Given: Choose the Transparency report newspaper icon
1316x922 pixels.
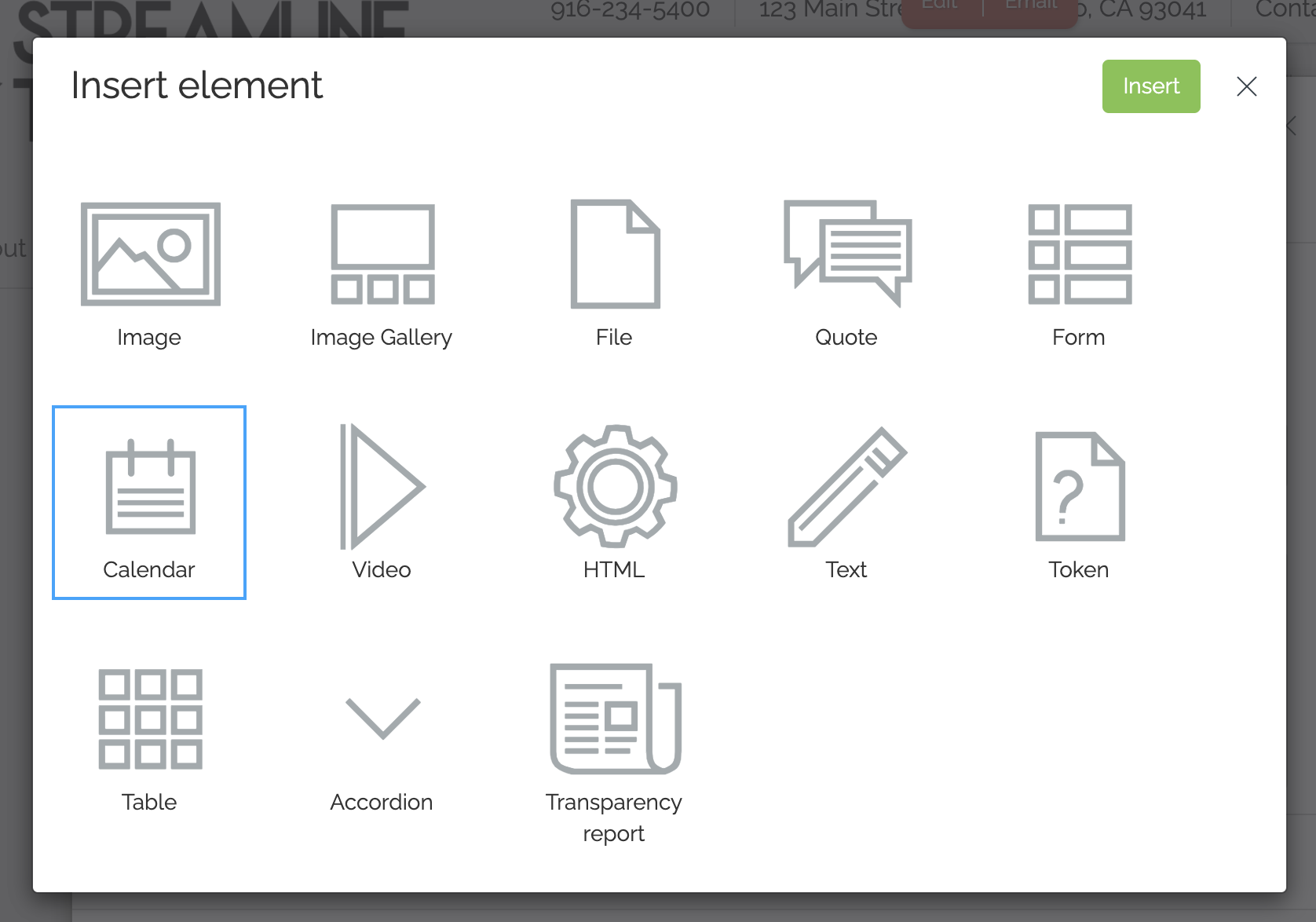Looking at the screenshot, I should pyautogui.click(x=615, y=719).
